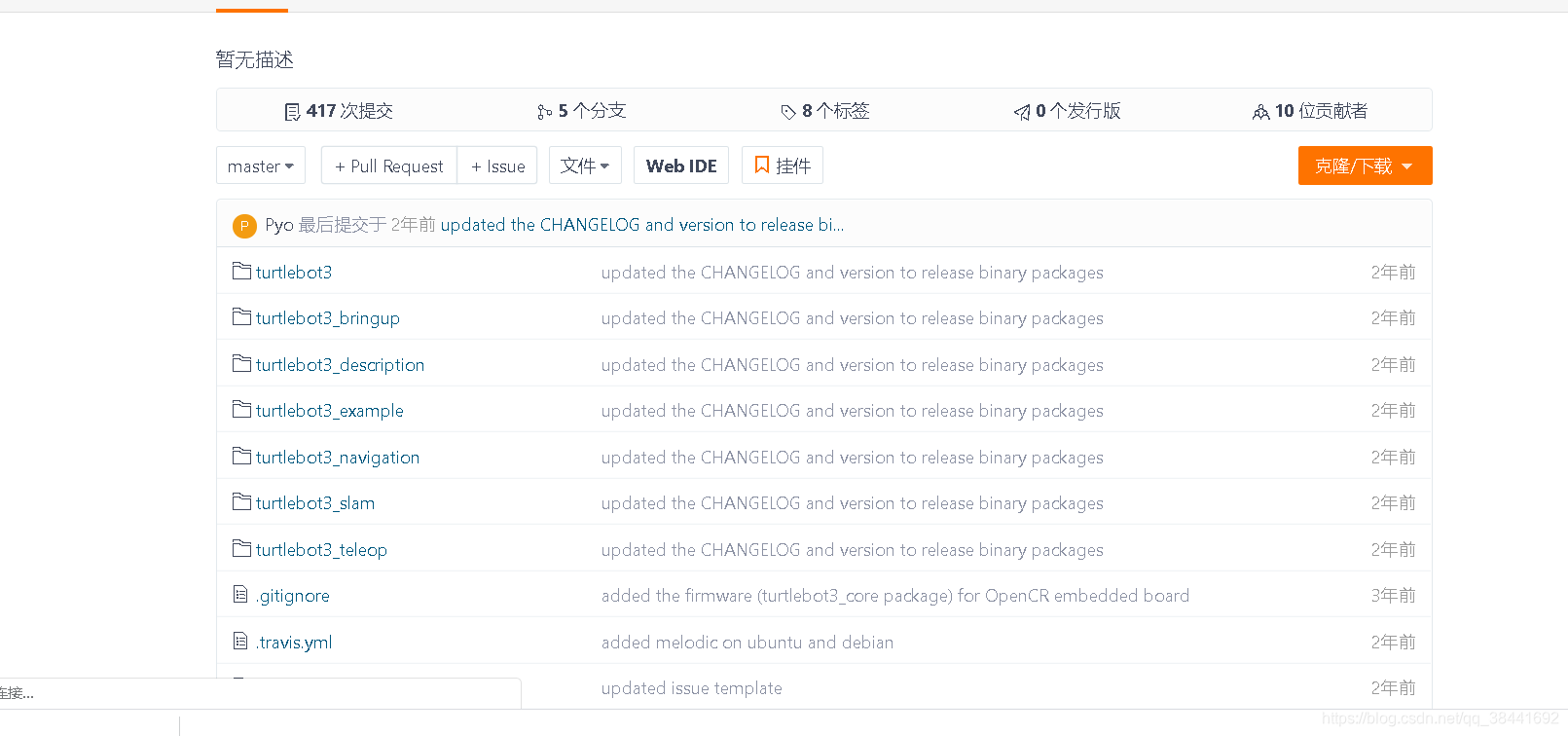Create a new Pull Request
The image size is (1568, 736).
pyautogui.click(x=389, y=166)
